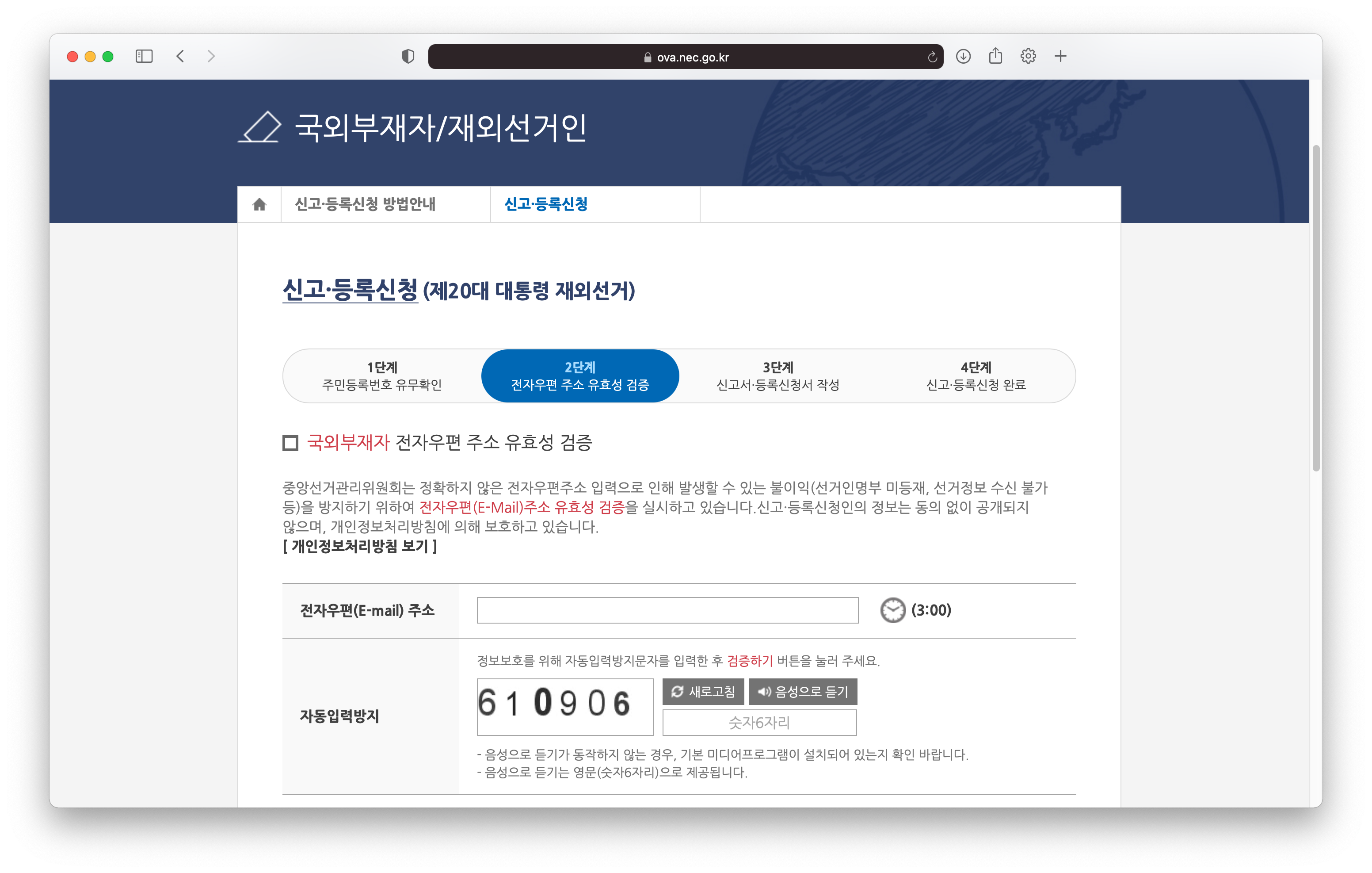Click the E-mail address input field
Image resolution: width=1372 pixels, height=873 pixels.
click(667, 610)
